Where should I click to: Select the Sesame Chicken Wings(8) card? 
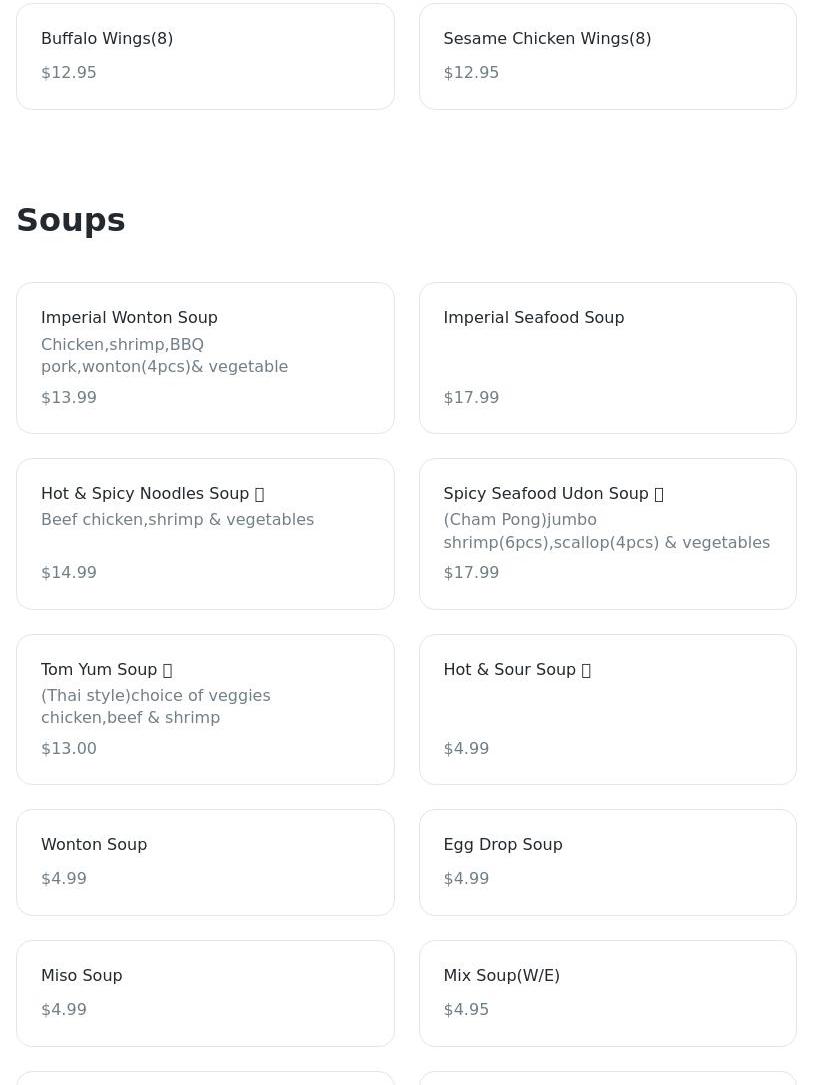607,56
